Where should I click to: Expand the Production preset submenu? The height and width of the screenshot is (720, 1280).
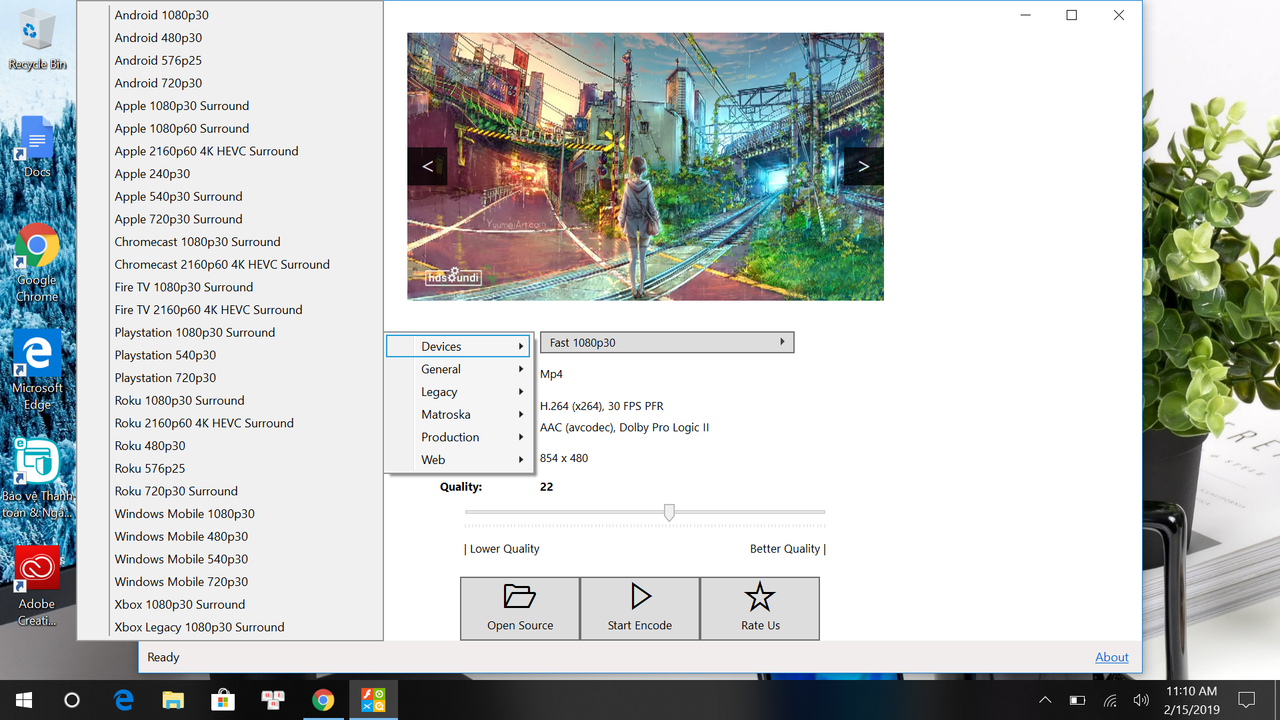coord(458,437)
